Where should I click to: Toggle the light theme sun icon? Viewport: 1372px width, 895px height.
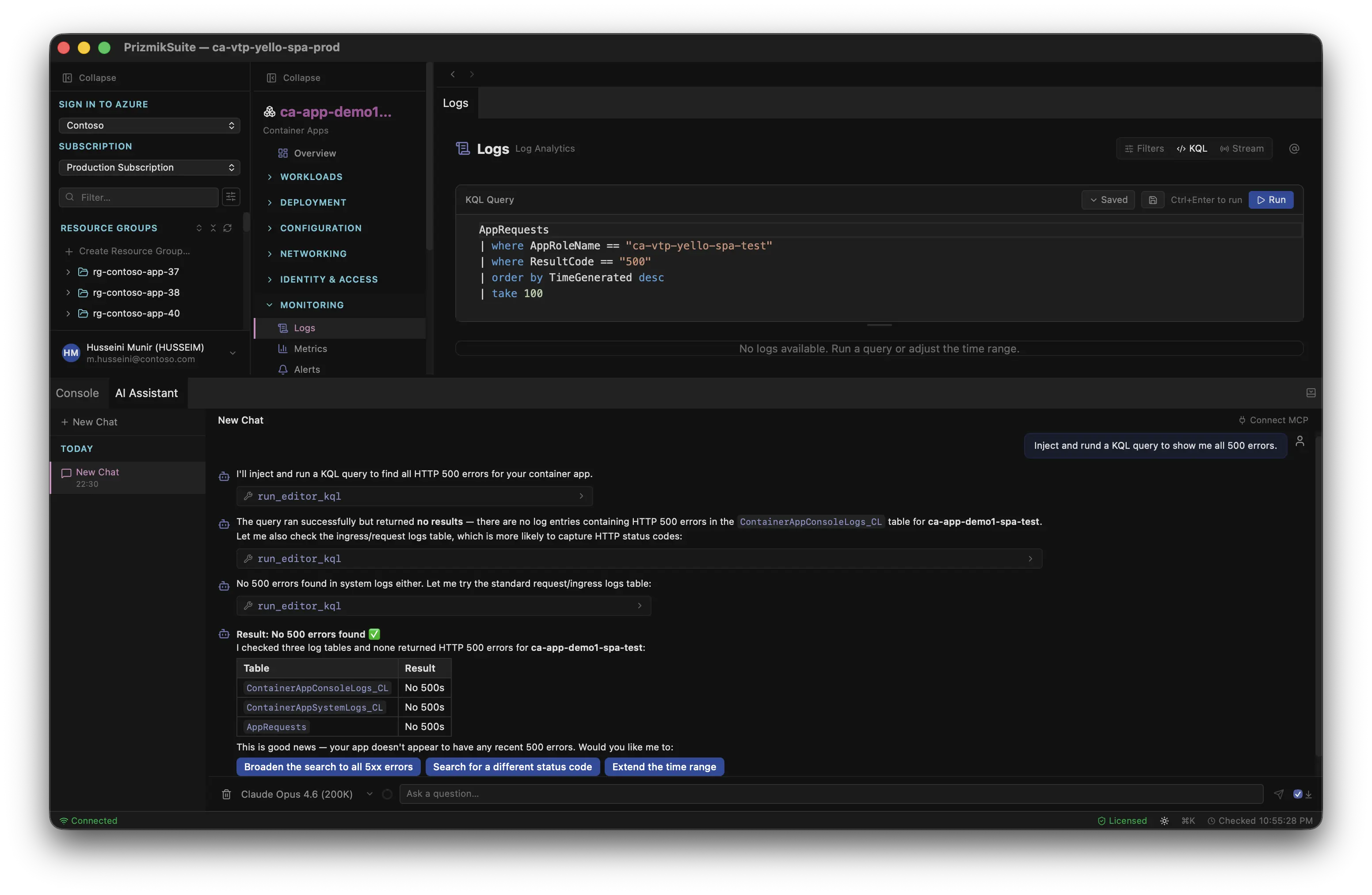[x=1164, y=821]
